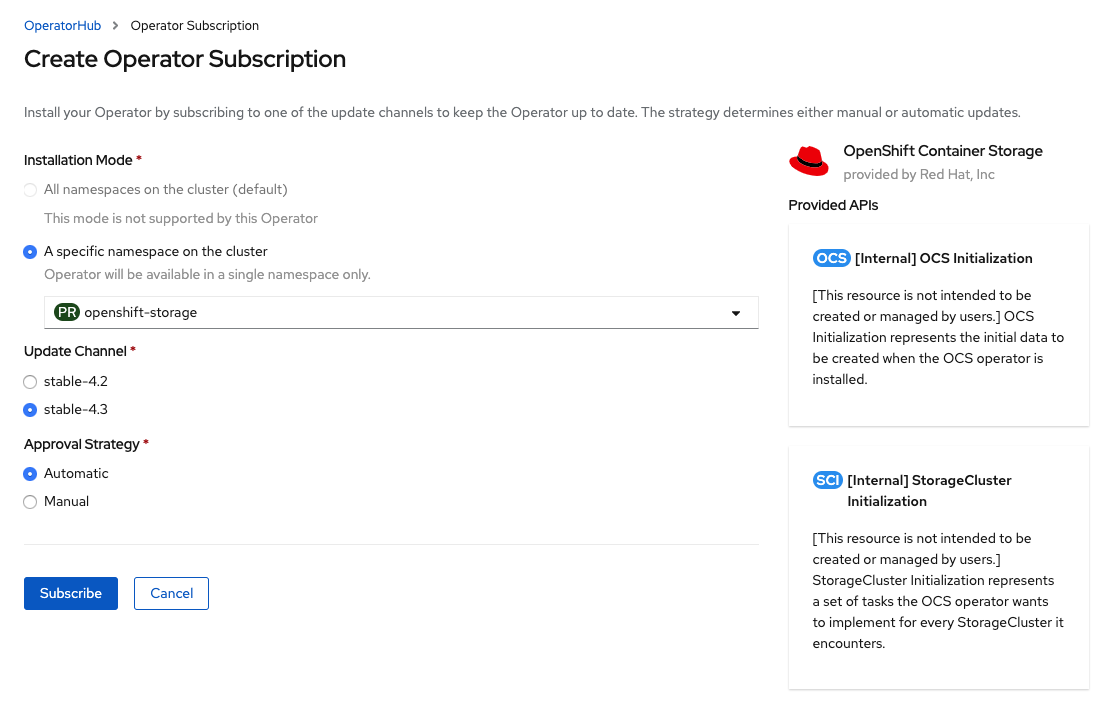Click the breadcrumb chevron separator
Image resolution: width=1101 pixels, height=701 pixels.
point(116,26)
